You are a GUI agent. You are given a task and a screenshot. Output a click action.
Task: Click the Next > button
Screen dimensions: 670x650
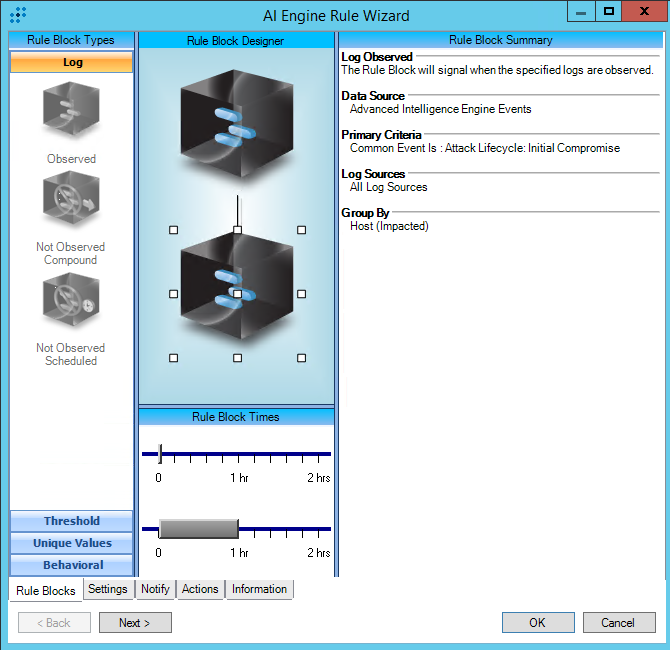tap(135, 623)
